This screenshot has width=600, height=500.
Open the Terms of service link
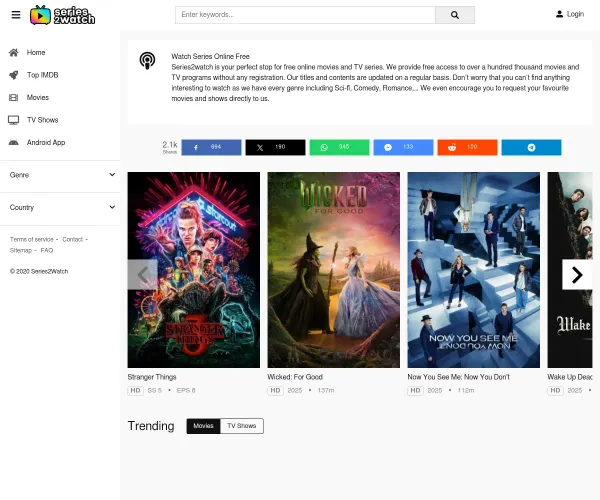click(31, 239)
